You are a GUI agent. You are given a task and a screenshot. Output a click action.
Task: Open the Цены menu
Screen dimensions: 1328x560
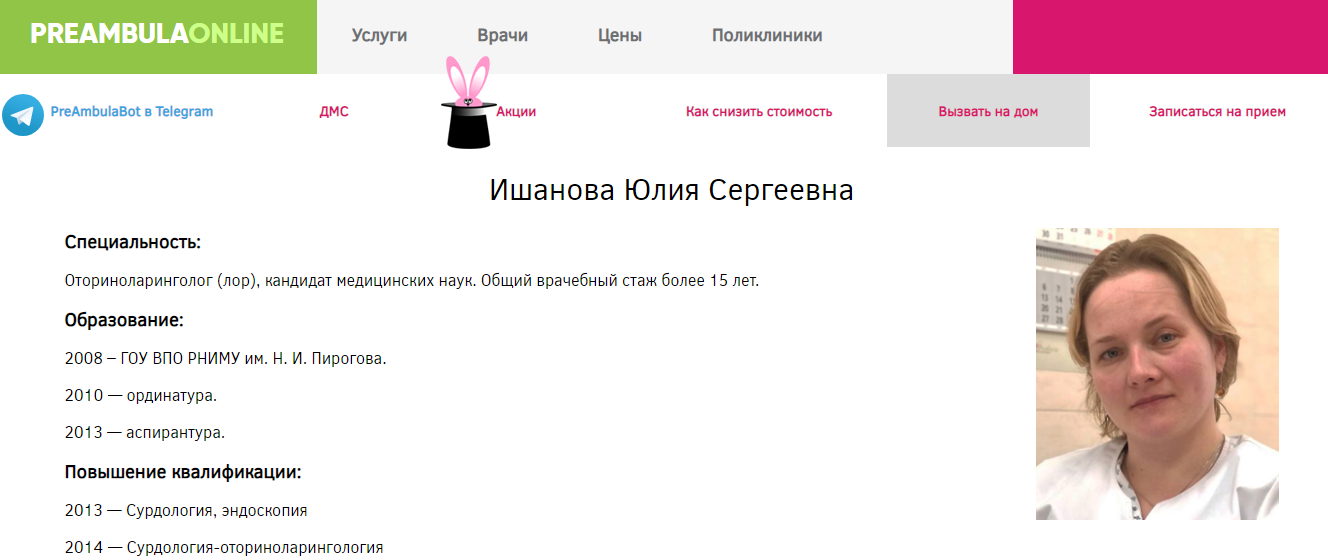click(x=620, y=36)
